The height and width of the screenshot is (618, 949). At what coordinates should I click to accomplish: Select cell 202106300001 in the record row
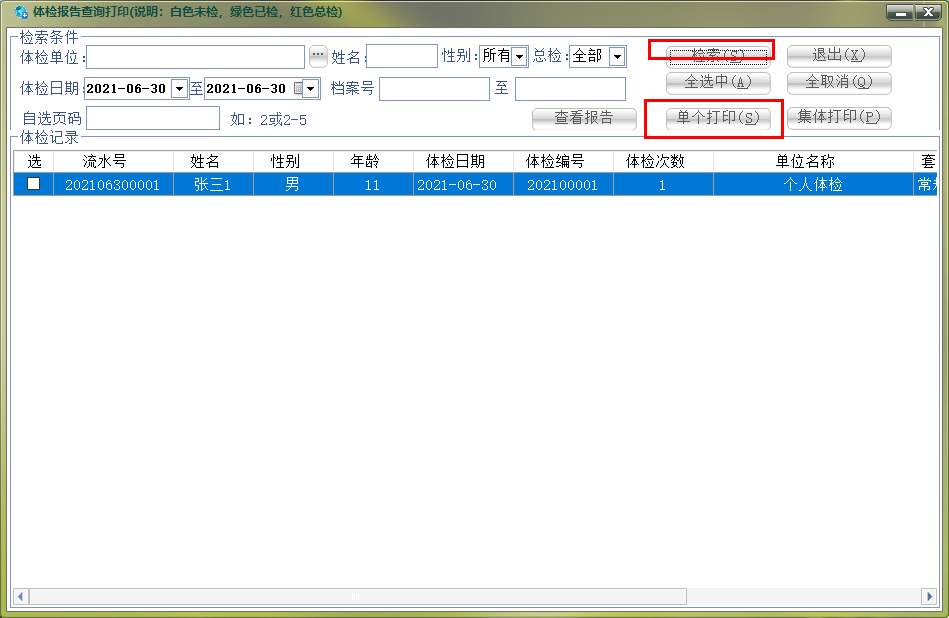(113, 185)
